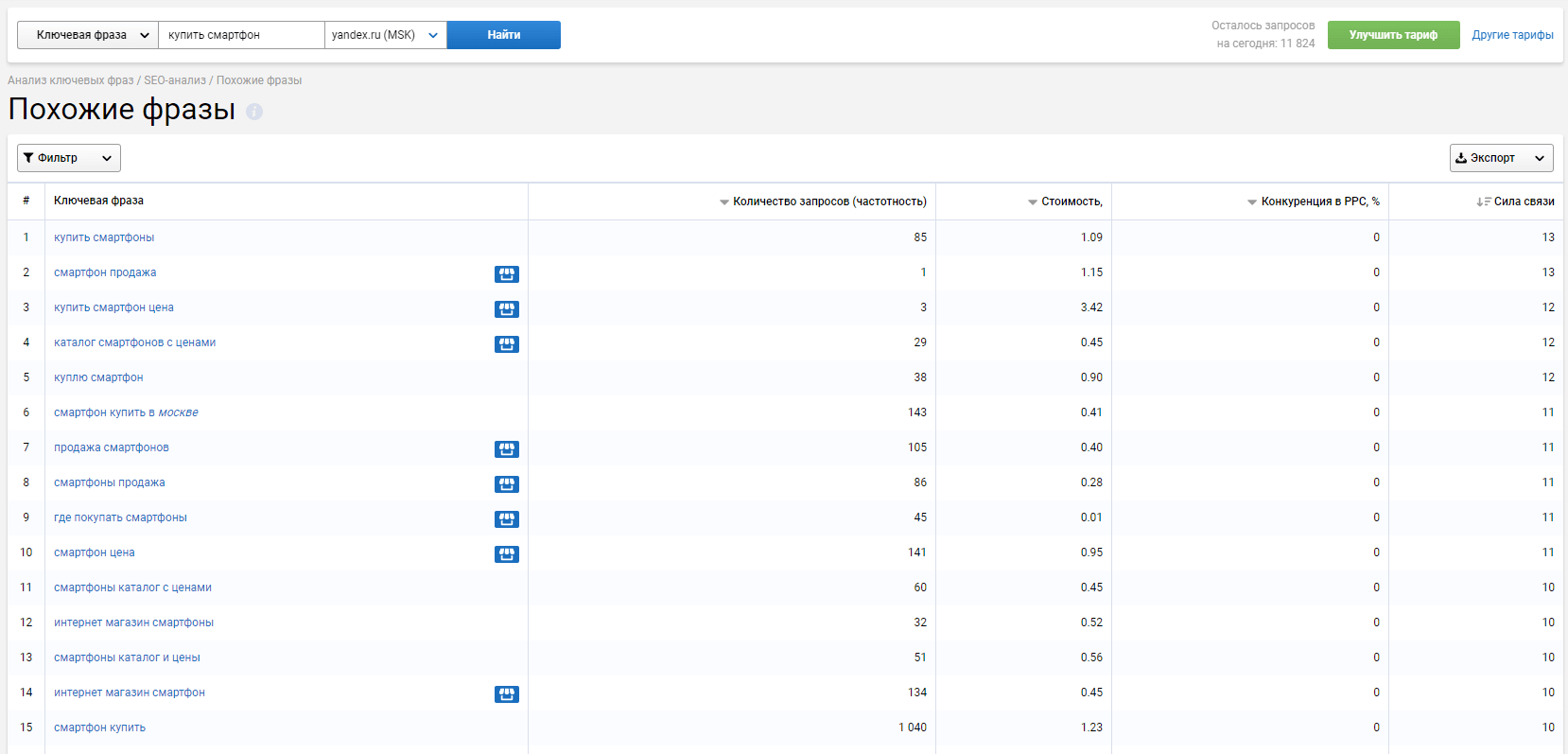Image resolution: width=1568 pixels, height=754 pixels.
Task: Click the 'Найти' search button
Action: click(x=504, y=35)
